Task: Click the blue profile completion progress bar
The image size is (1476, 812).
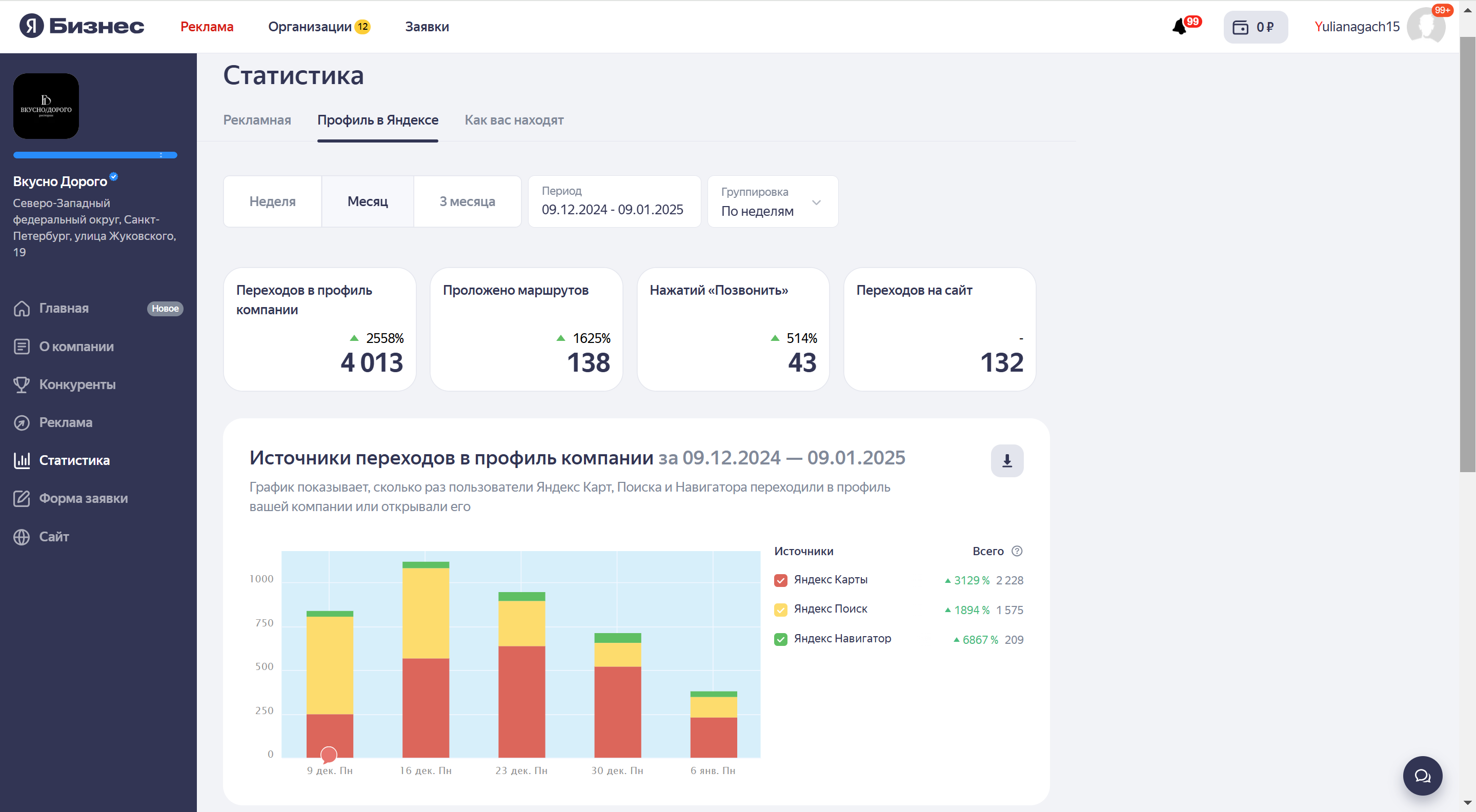Action: [x=95, y=155]
